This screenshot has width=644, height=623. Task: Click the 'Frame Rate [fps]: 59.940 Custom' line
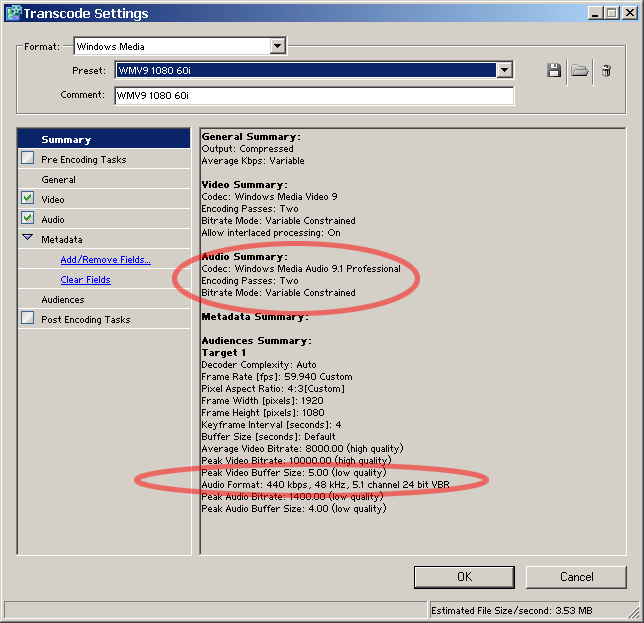pyautogui.click(x=277, y=377)
